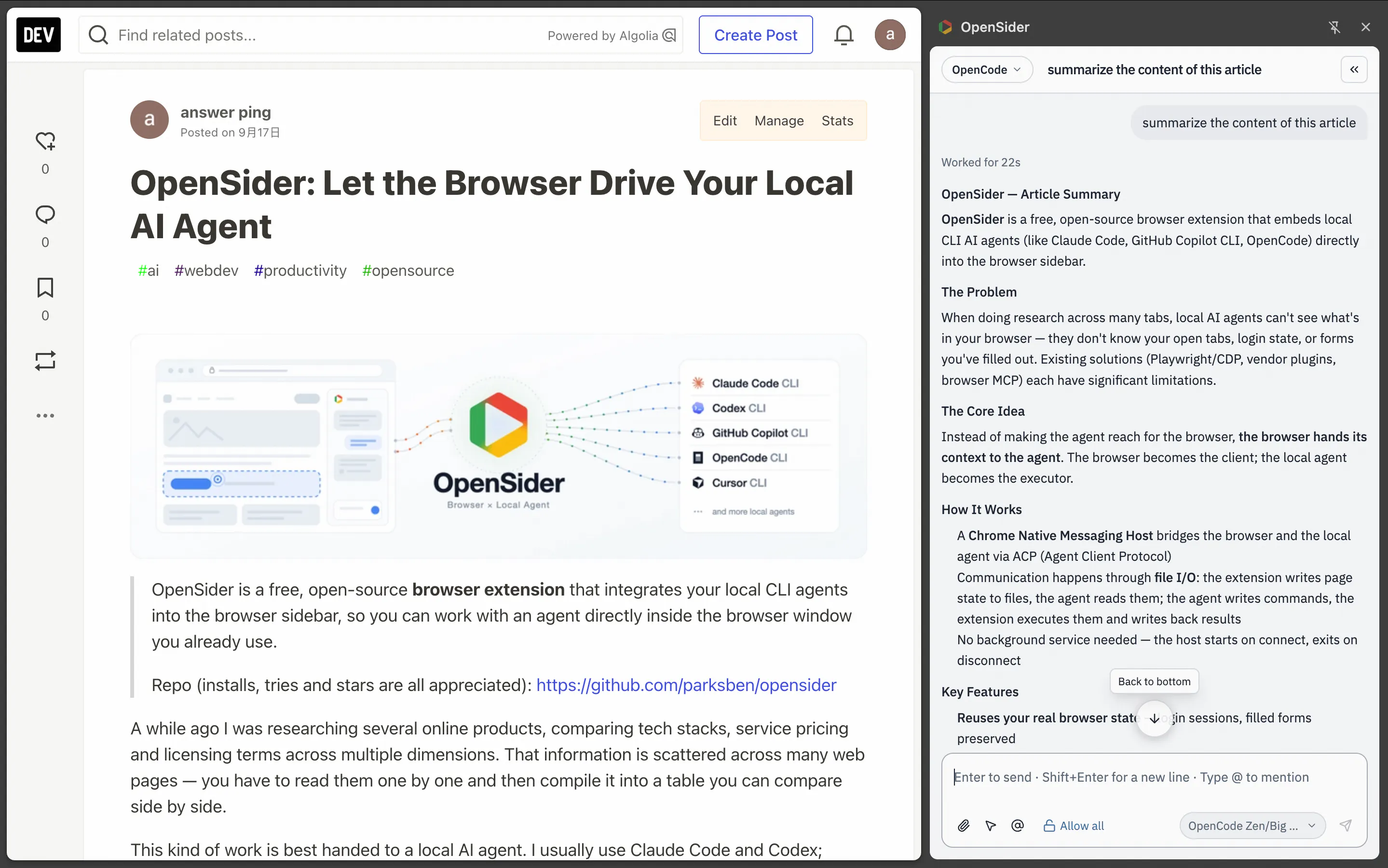The image size is (1388, 868).
Task: Open the Algolia logo link
Action: (x=669, y=36)
